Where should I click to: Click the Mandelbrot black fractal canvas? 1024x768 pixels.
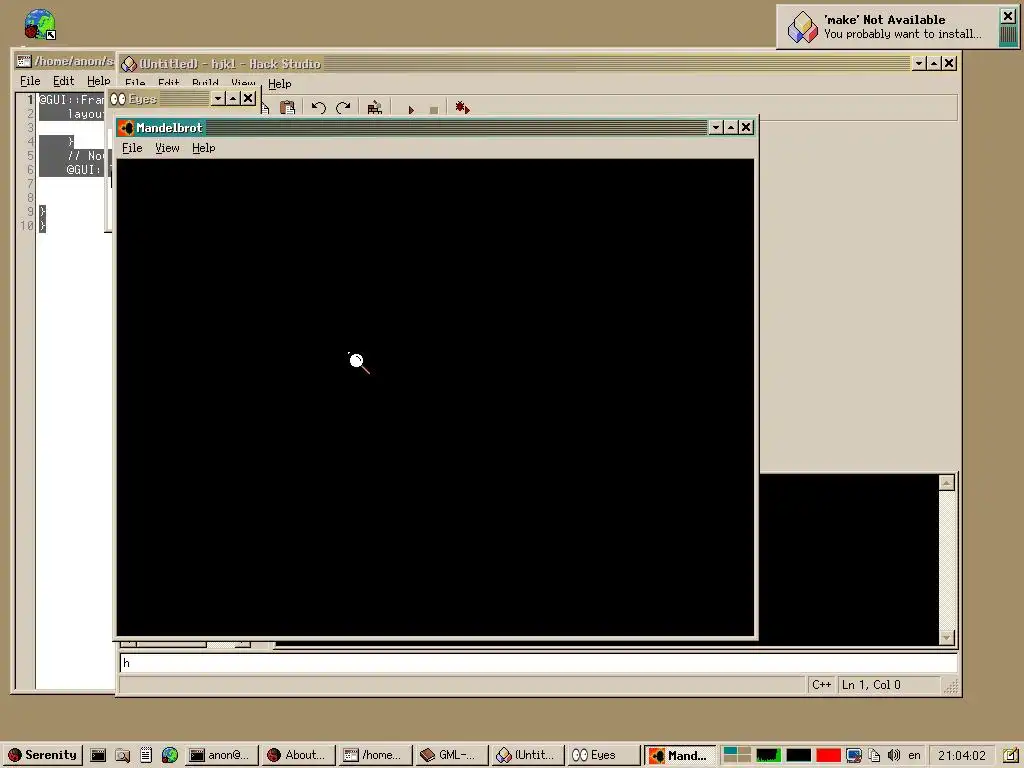point(436,397)
